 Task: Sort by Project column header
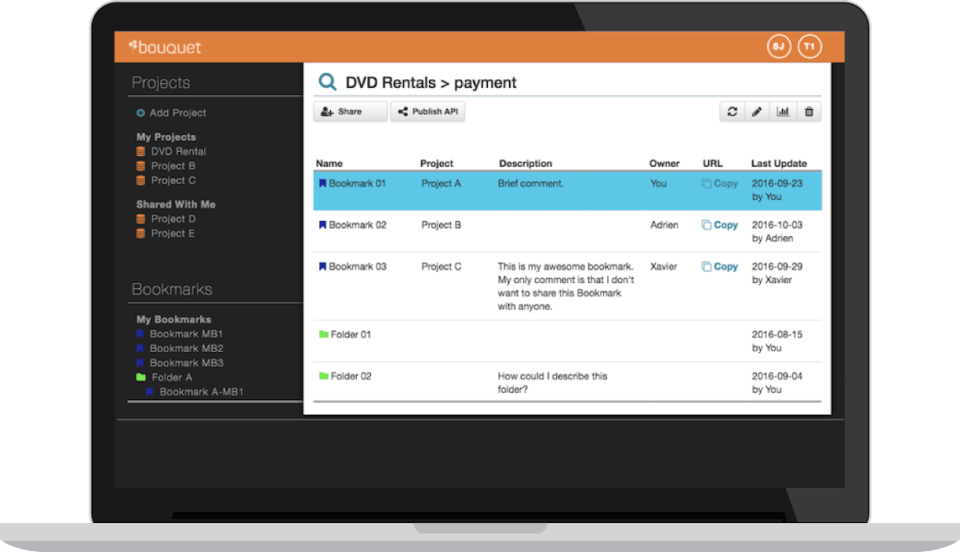click(437, 163)
